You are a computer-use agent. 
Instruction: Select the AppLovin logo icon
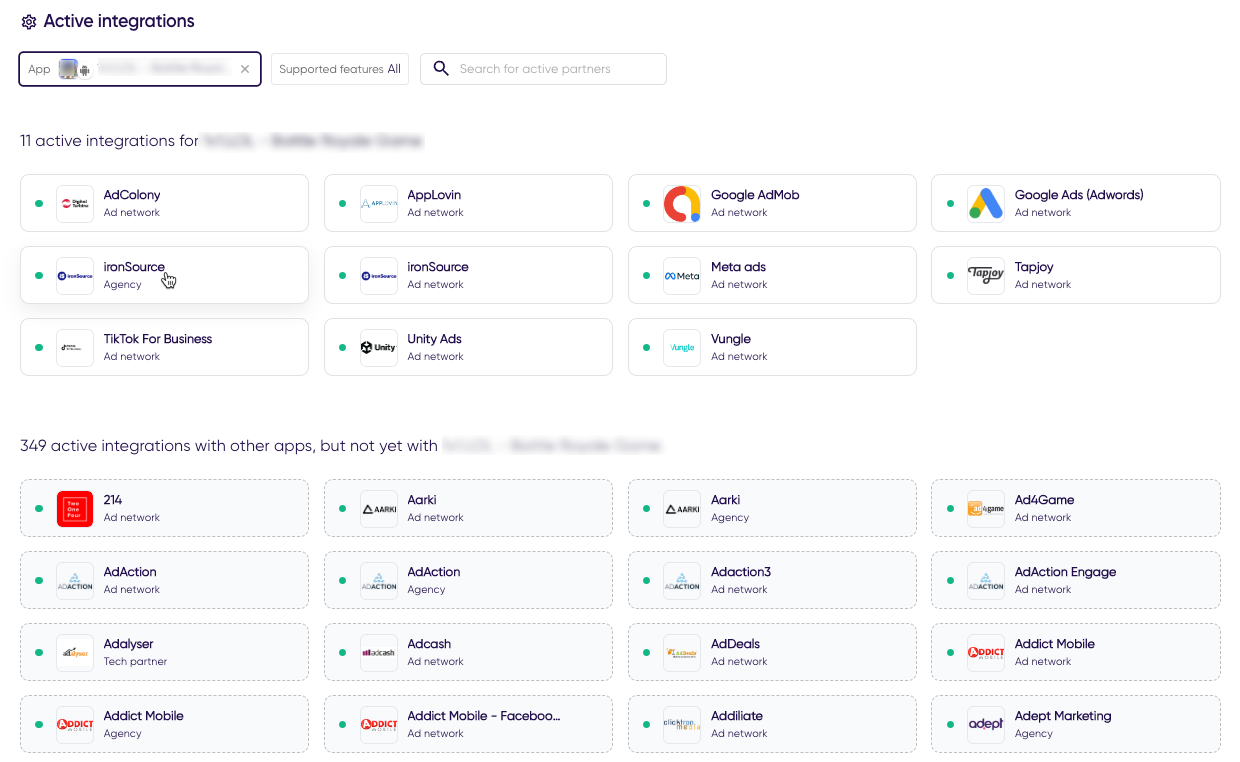click(379, 203)
